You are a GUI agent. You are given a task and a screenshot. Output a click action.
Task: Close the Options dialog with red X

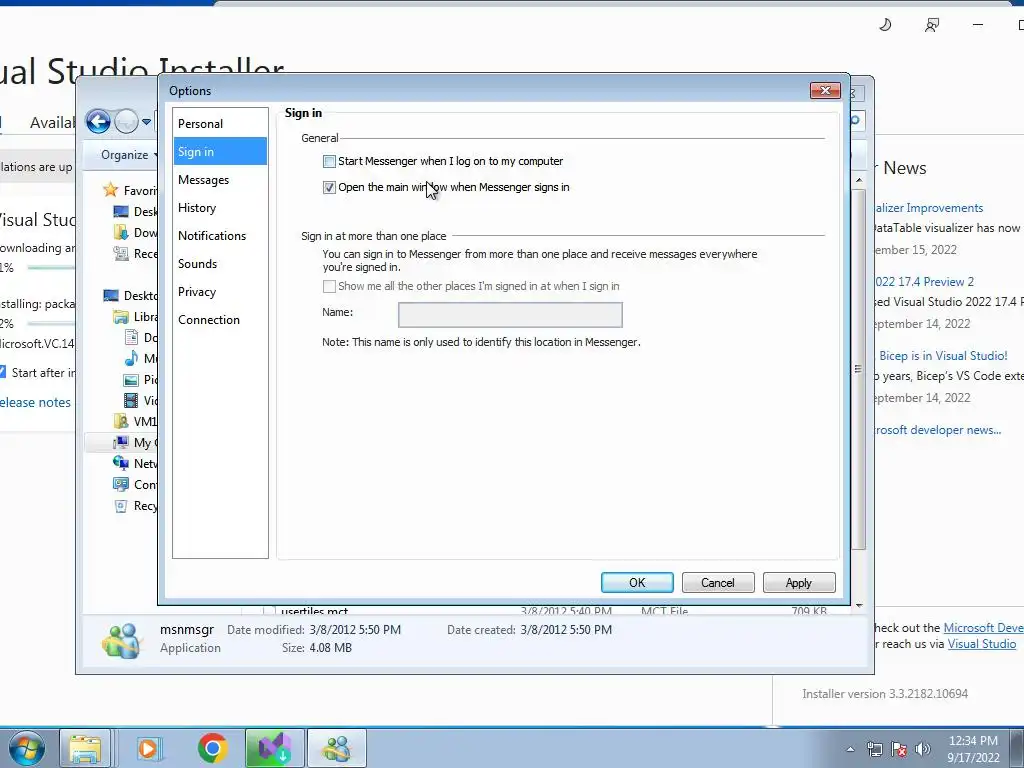coord(825,91)
